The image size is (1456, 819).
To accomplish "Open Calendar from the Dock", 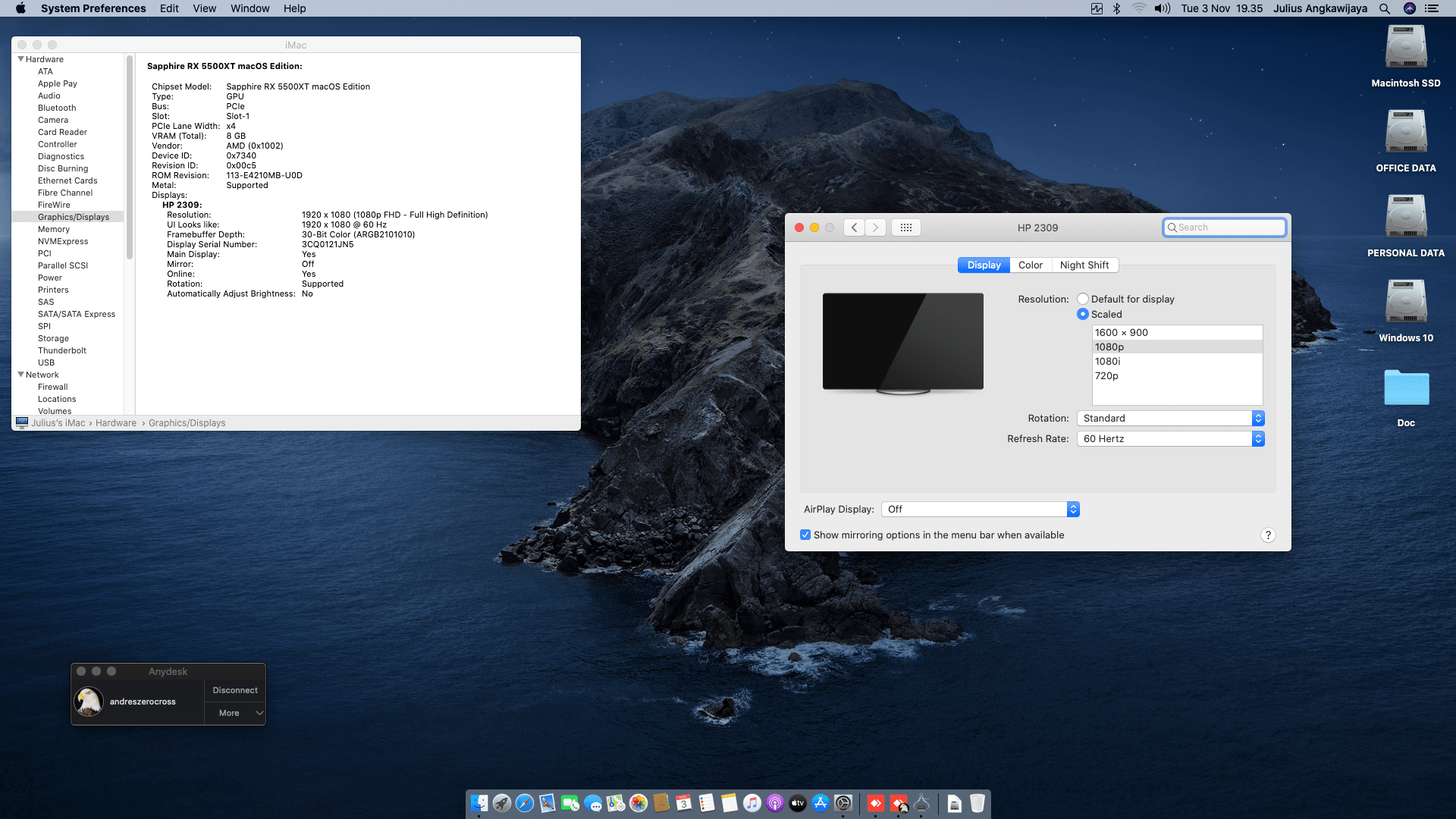I will [x=684, y=803].
